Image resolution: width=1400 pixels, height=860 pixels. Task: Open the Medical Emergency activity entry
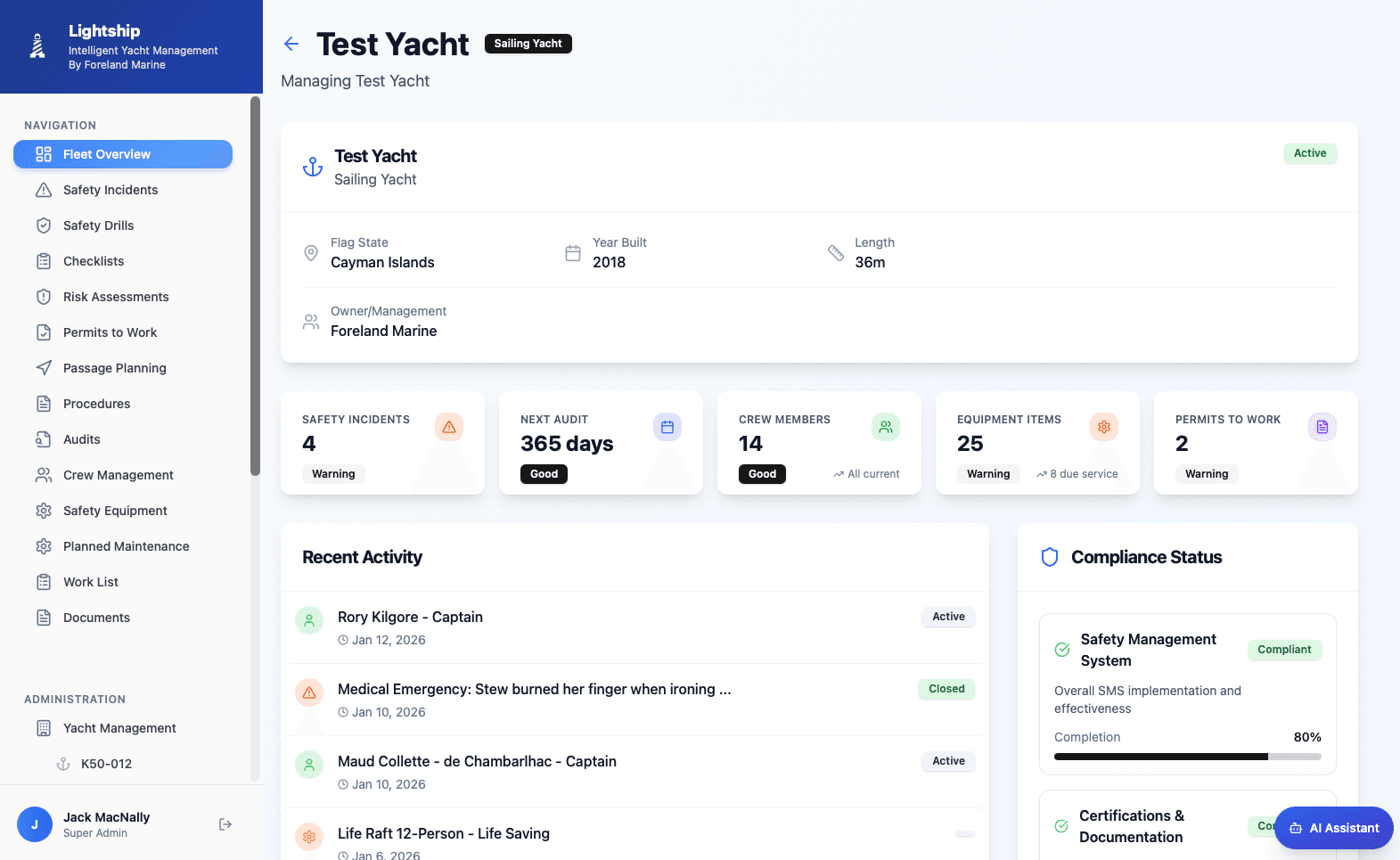[534, 690]
